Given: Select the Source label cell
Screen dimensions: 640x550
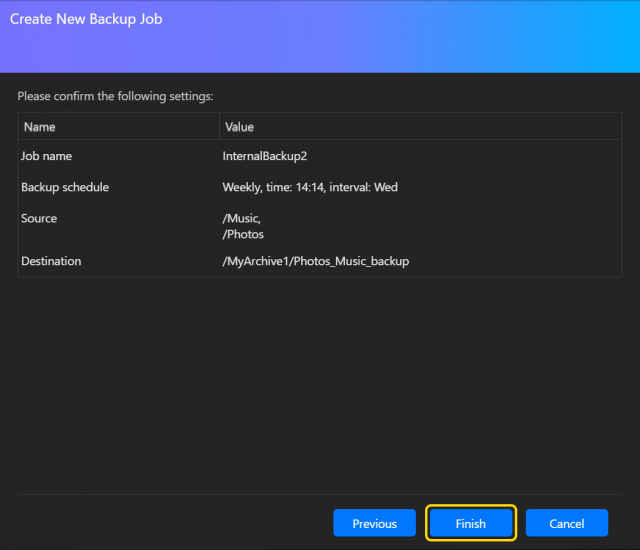Looking at the screenshot, I should click(x=39, y=218).
